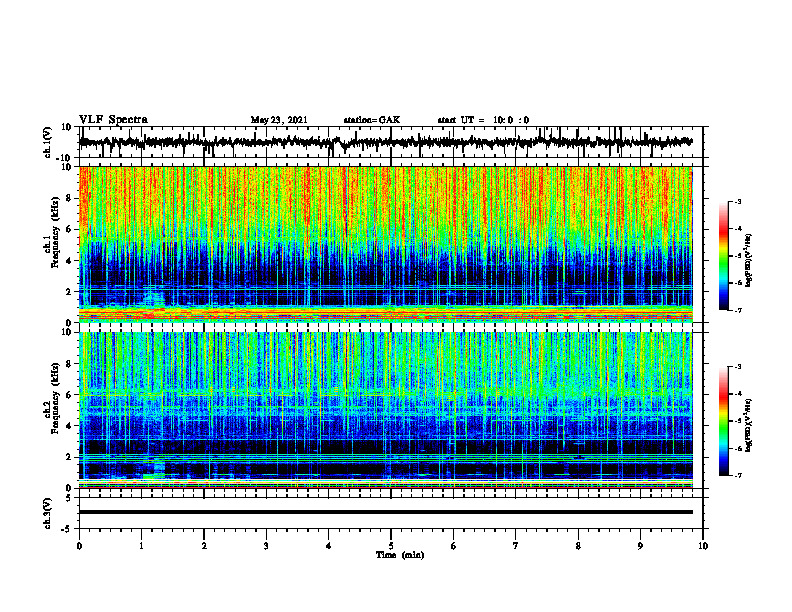Click the ch.2 spectrogram "8" kHz tick label
792x612 pixels.
[69, 364]
